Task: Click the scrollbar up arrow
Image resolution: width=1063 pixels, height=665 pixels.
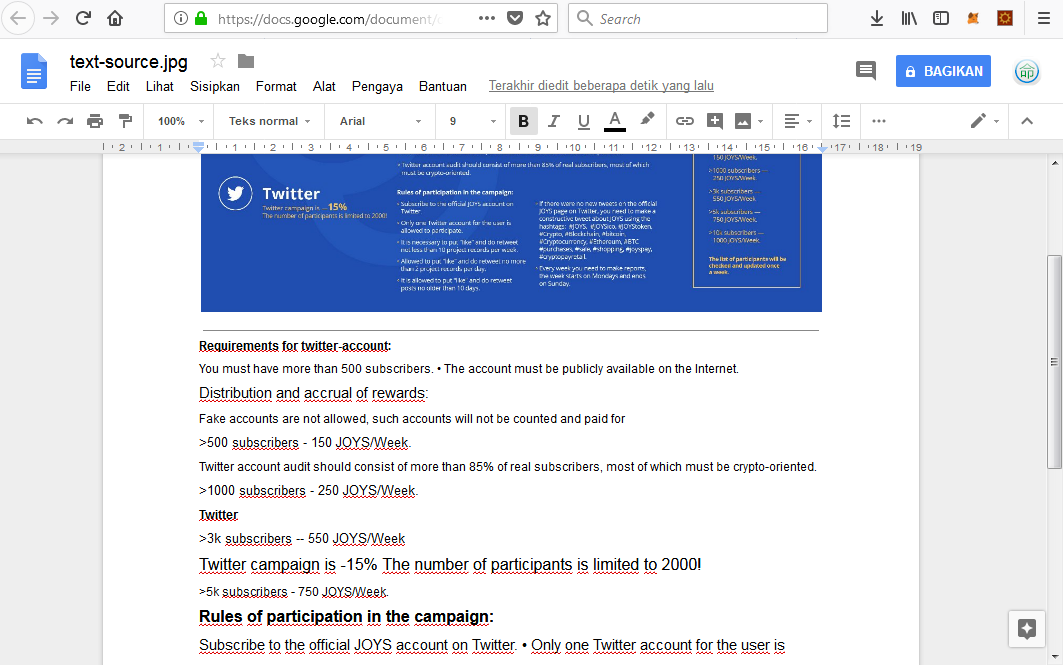Action: 1054,163
